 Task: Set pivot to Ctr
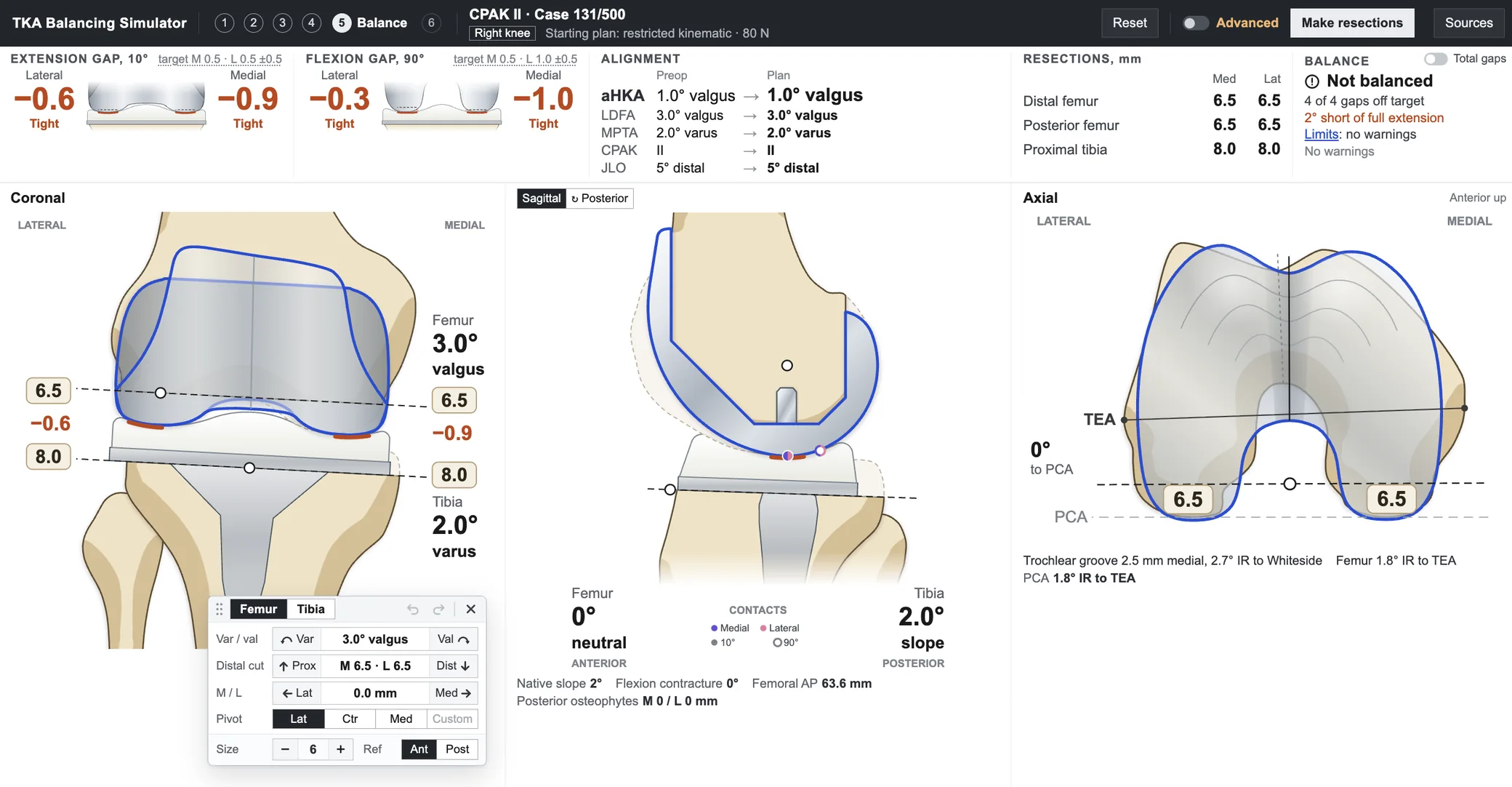[350, 719]
